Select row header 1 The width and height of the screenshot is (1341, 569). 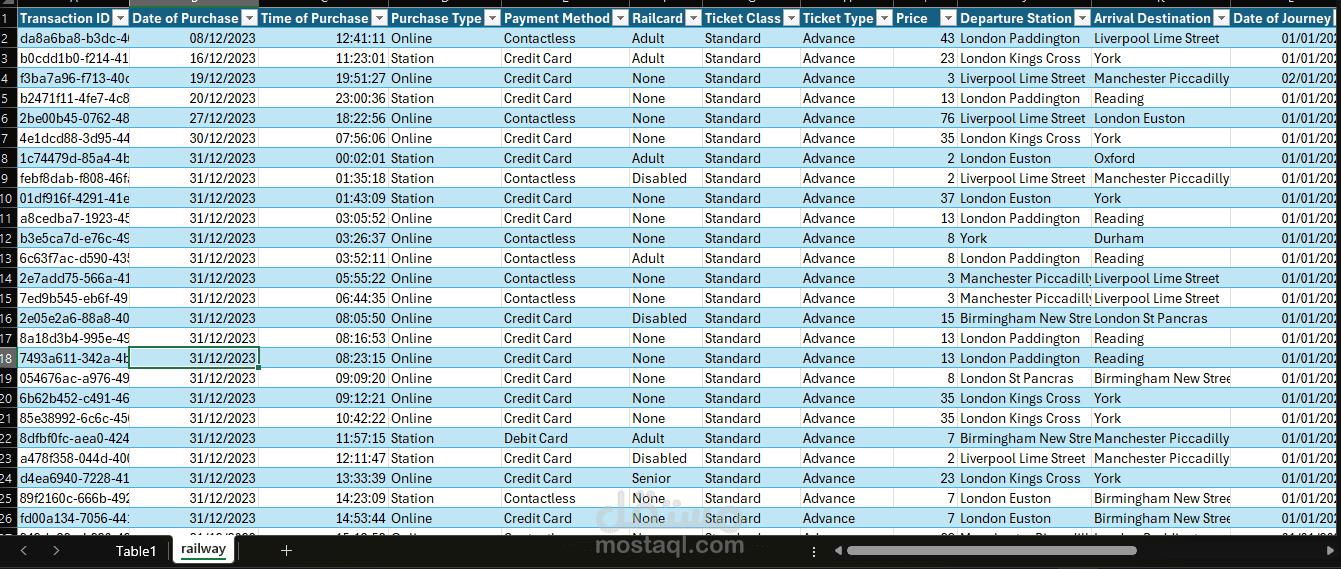(8, 18)
